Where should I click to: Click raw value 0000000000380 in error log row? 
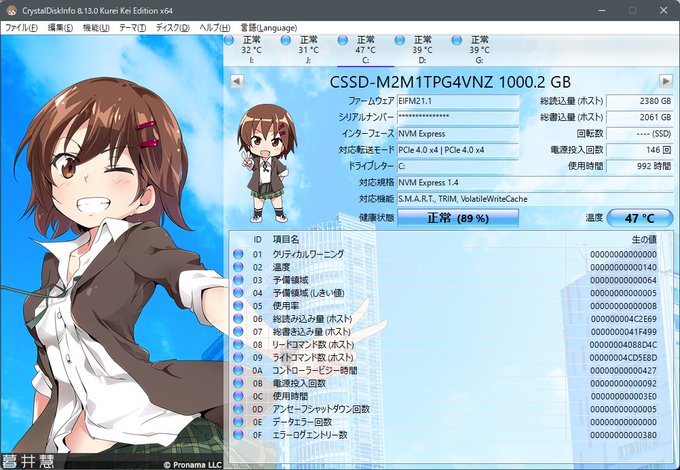623,434
